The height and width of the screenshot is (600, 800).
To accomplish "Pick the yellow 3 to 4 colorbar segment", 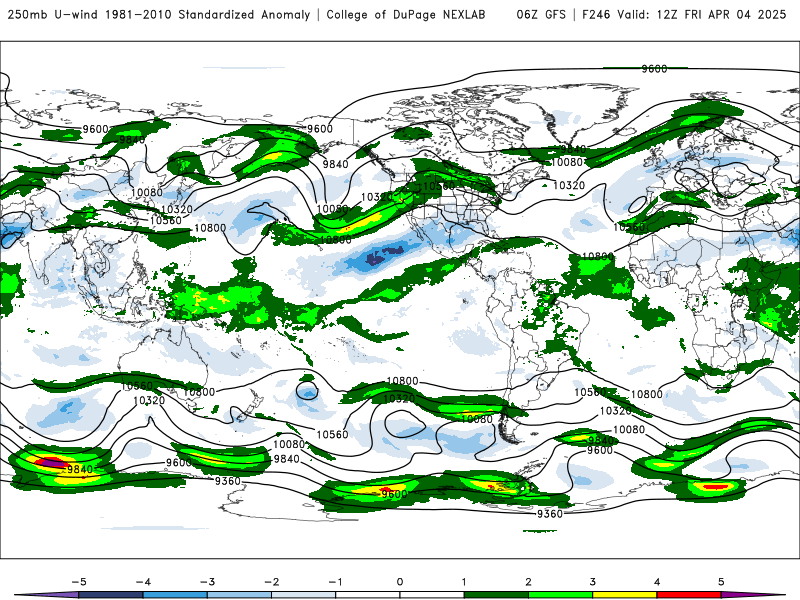I will (x=625, y=595).
